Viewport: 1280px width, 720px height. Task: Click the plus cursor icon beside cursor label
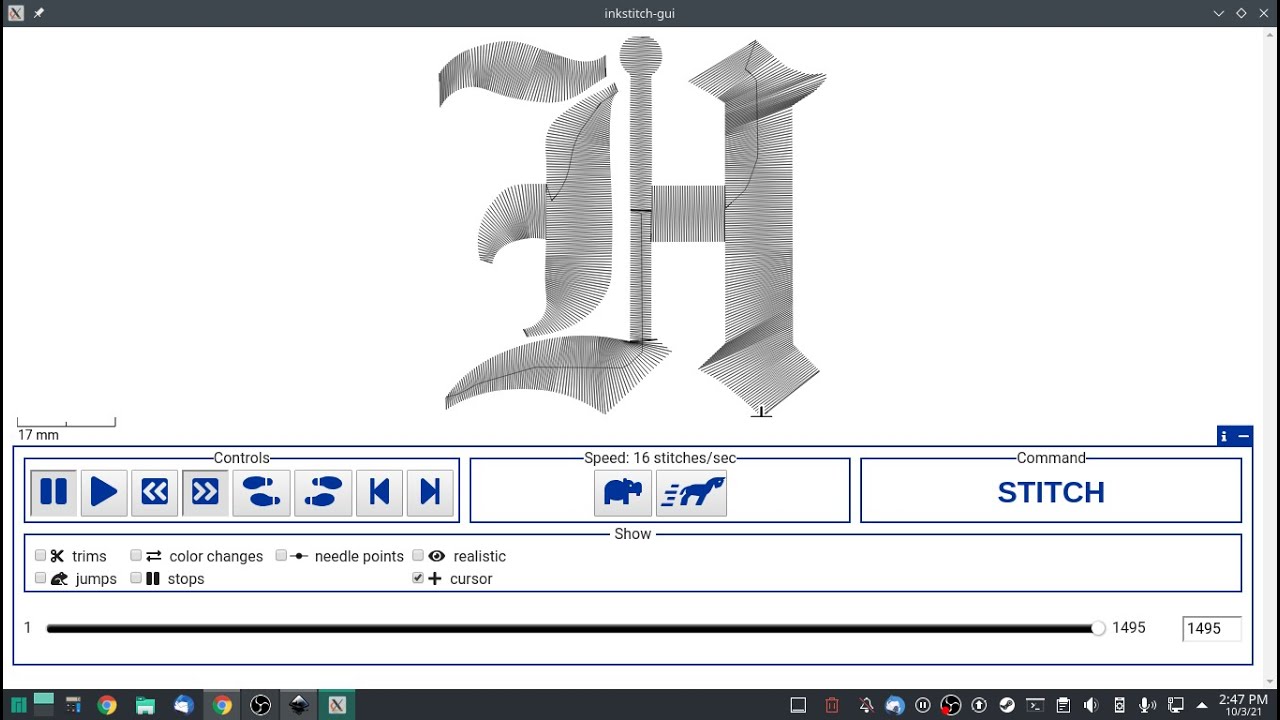tap(435, 578)
